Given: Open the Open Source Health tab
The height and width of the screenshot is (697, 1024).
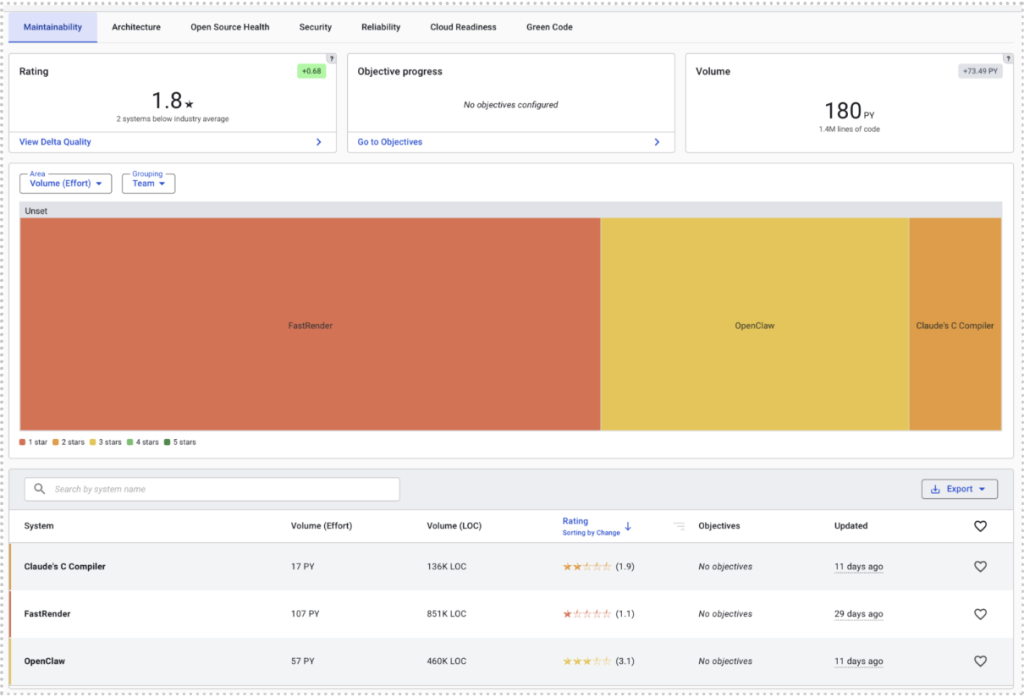Looking at the screenshot, I should coord(230,27).
